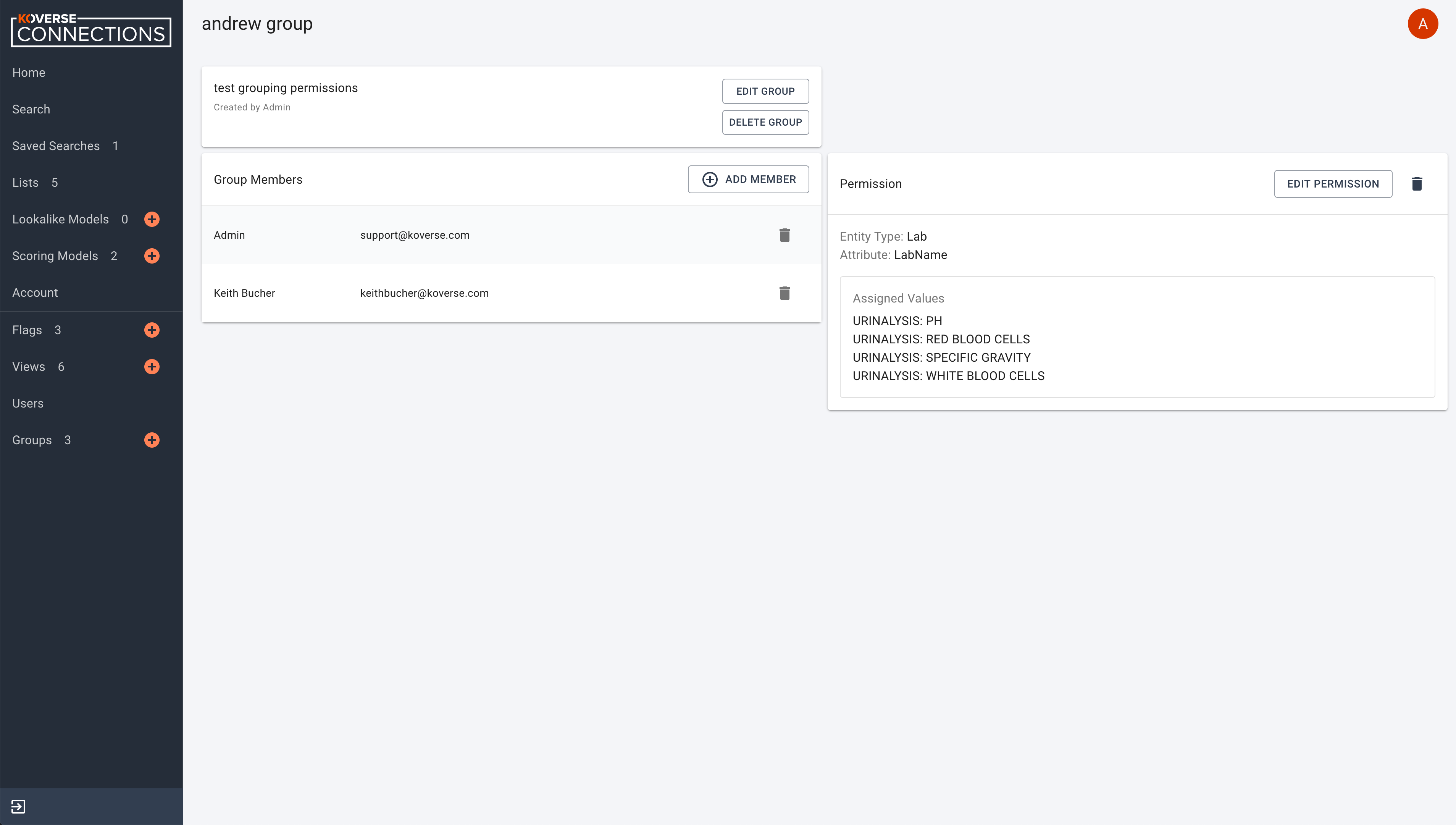Open Flags in the sidebar

[27, 330]
